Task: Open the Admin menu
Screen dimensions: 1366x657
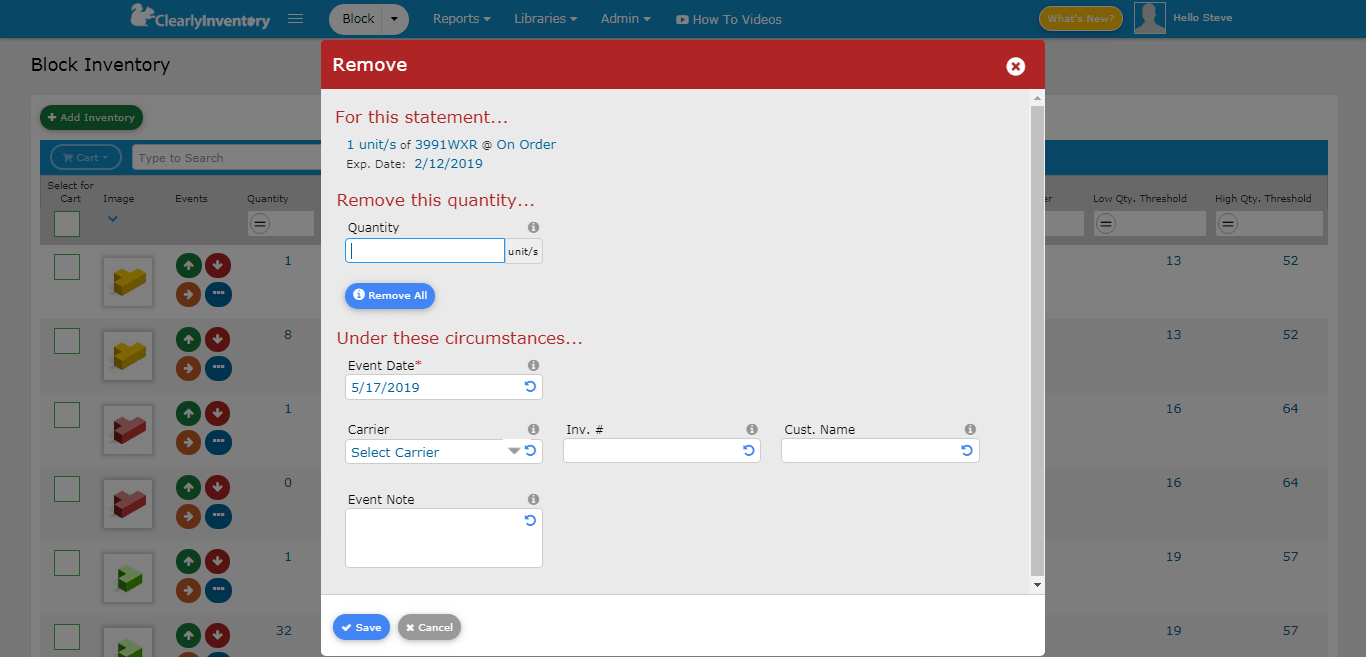Action: 626,19
